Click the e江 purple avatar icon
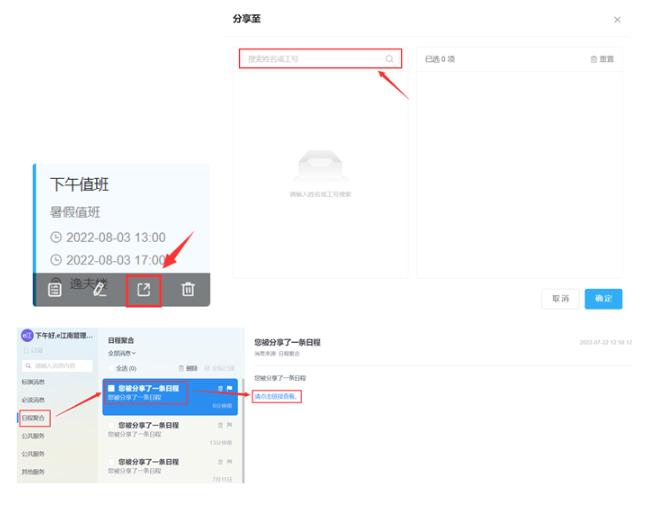The height and width of the screenshot is (510, 662). (x=27, y=336)
